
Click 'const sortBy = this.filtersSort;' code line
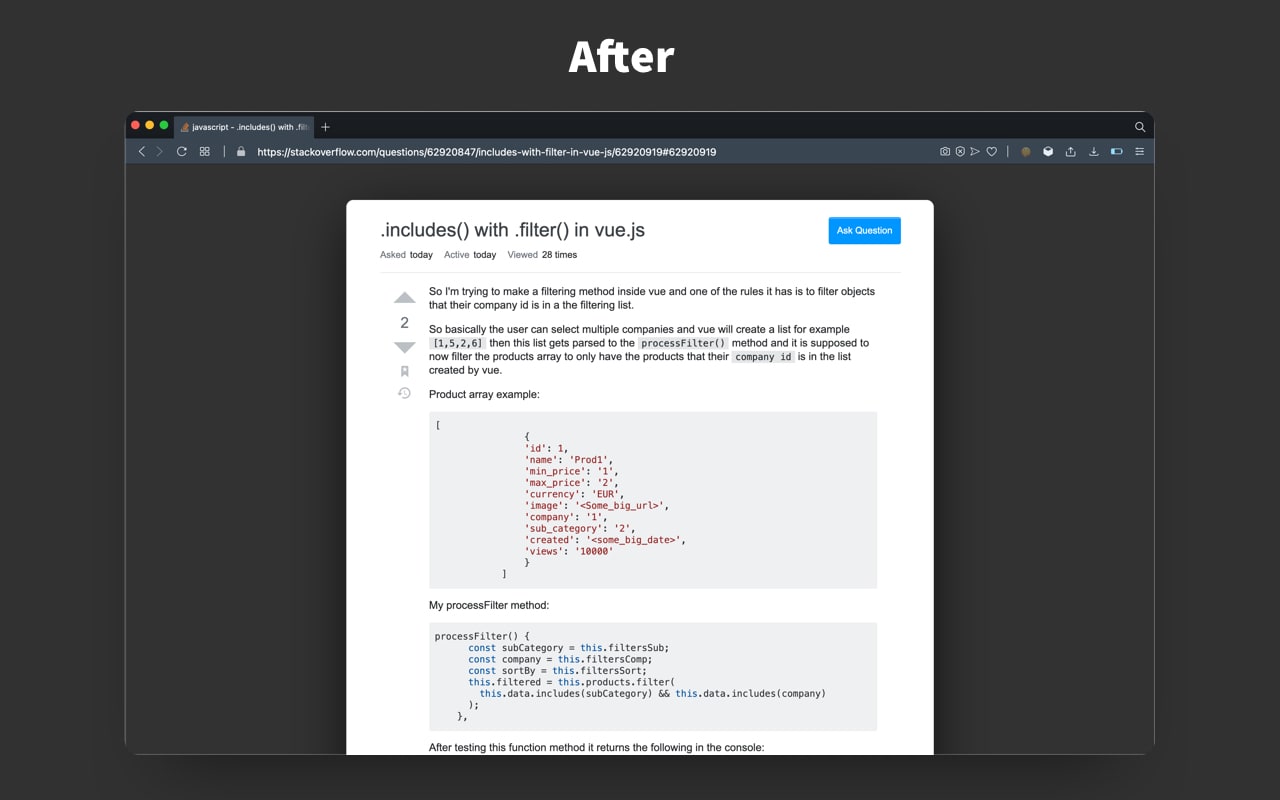(557, 671)
